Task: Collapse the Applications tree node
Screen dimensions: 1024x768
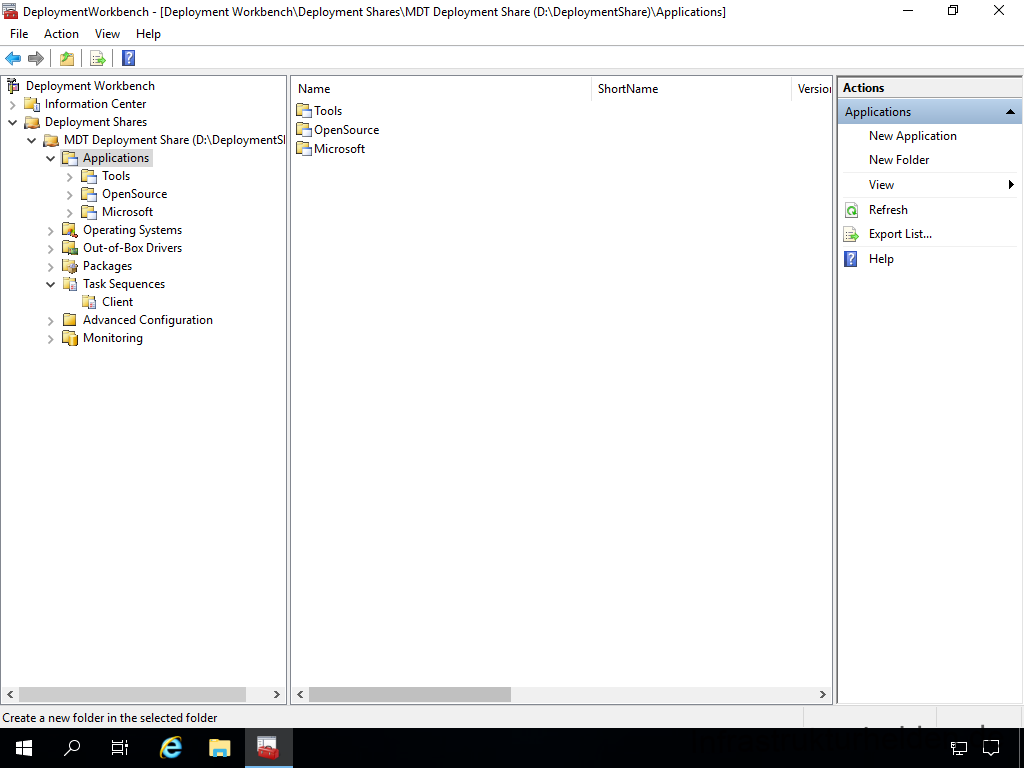Action: [50, 158]
